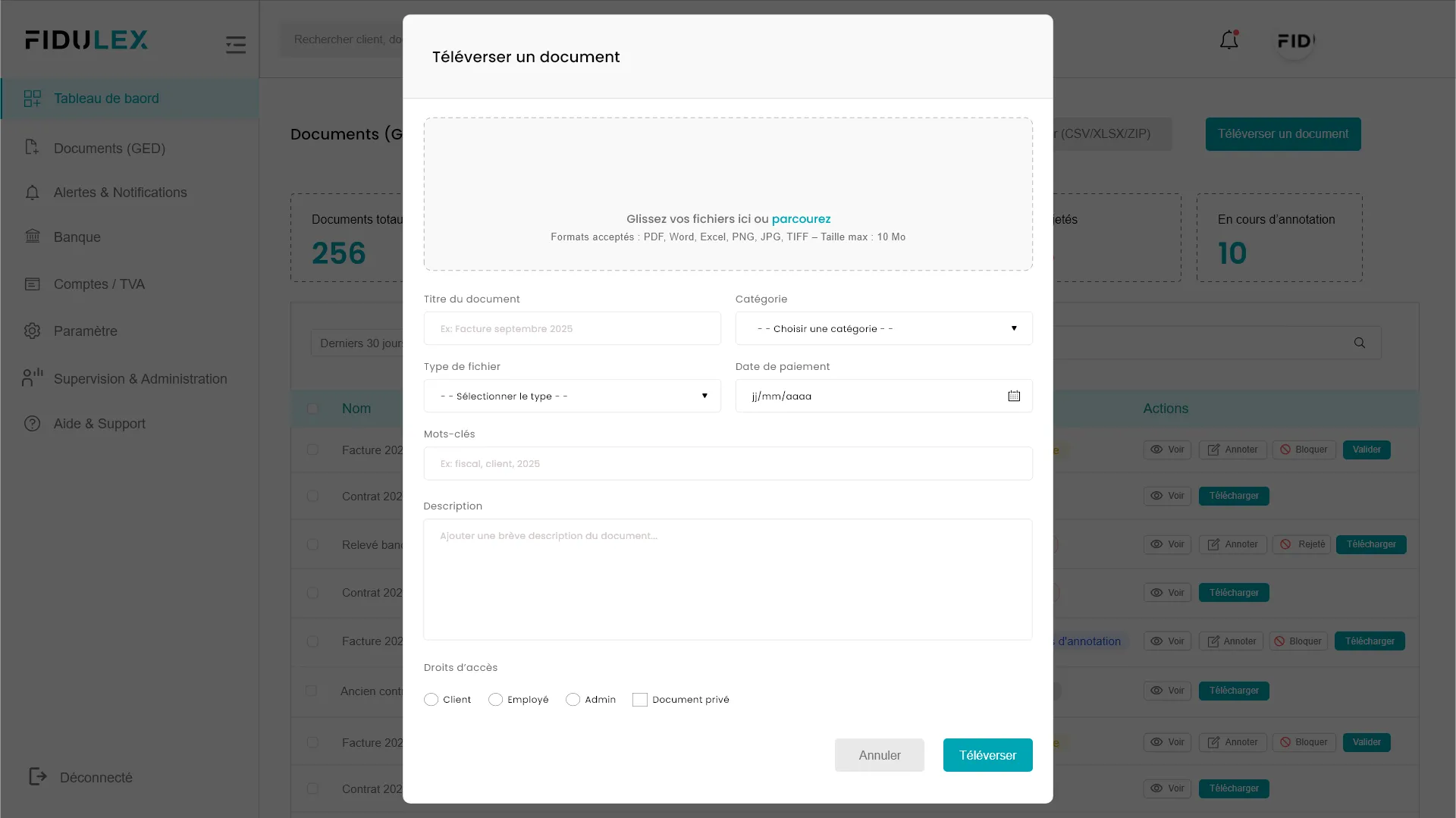Open the Catégorie dropdown
1456x818 pixels.
coord(883,328)
